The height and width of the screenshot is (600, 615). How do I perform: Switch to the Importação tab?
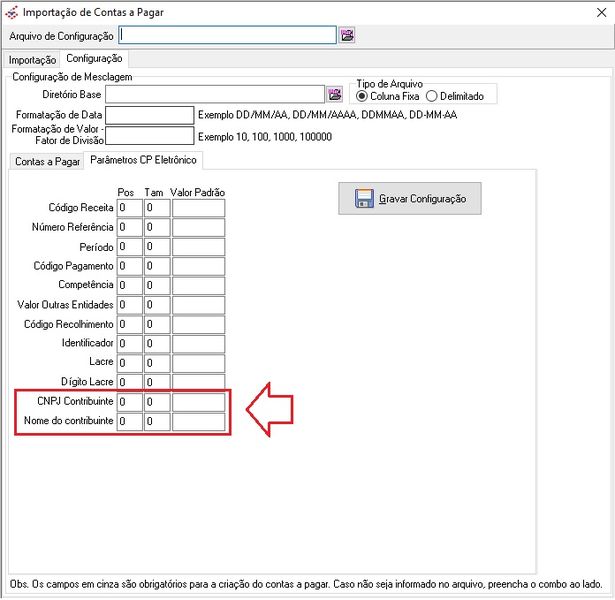click(33, 60)
